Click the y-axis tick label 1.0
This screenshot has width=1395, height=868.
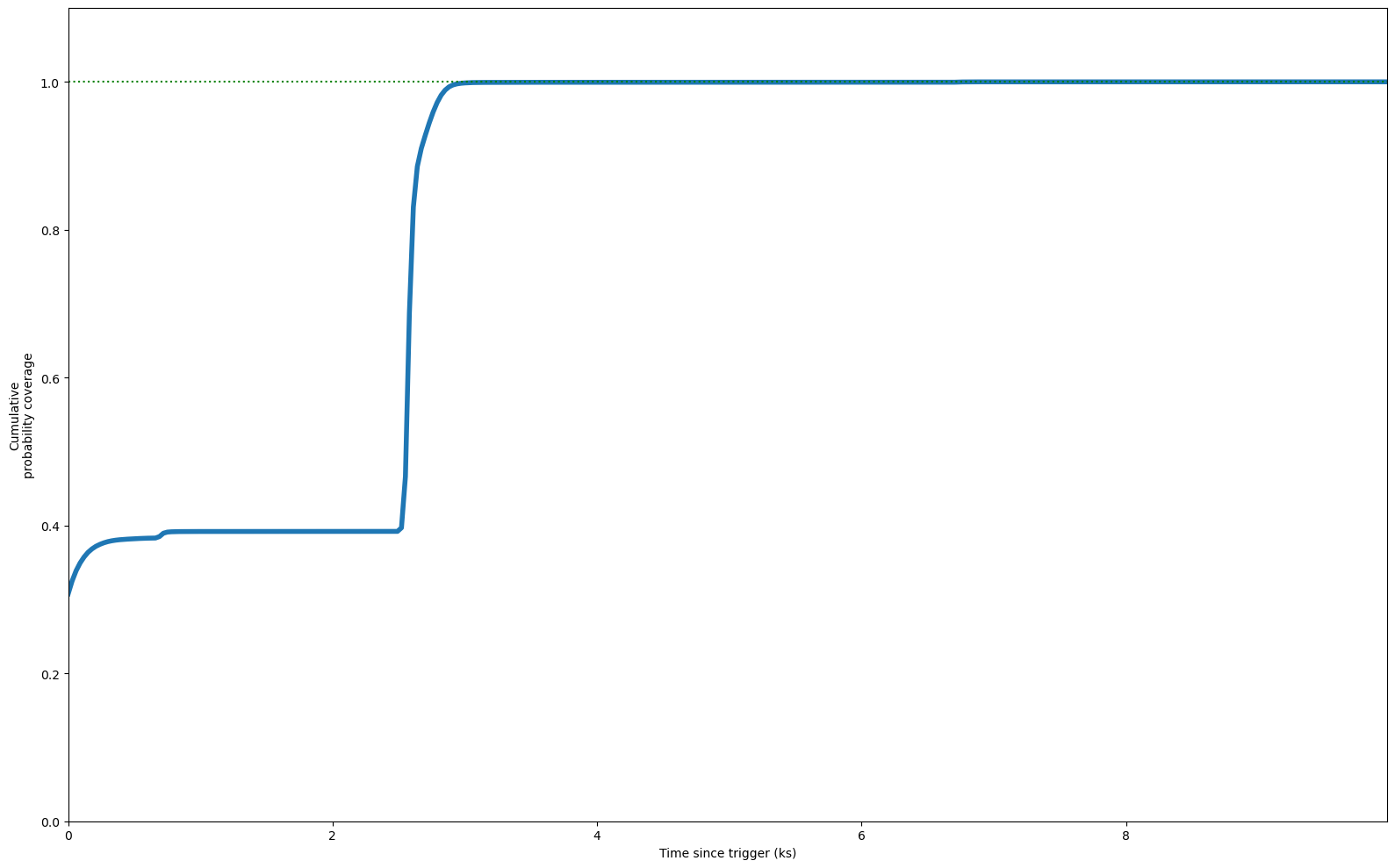[x=49, y=82]
